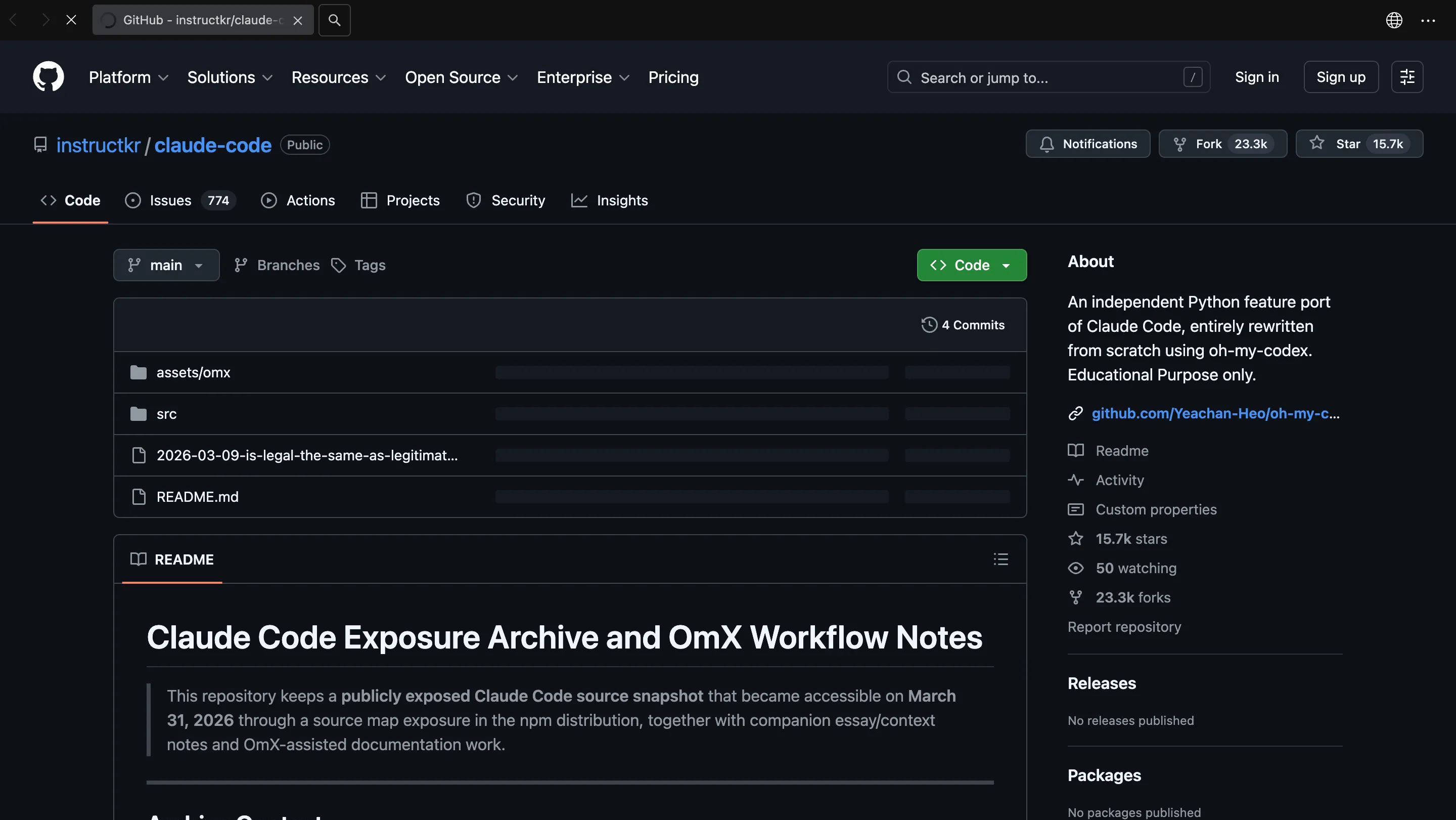Click the Sign in link
Viewport: 1456px width, 820px height.
pyautogui.click(x=1256, y=77)
